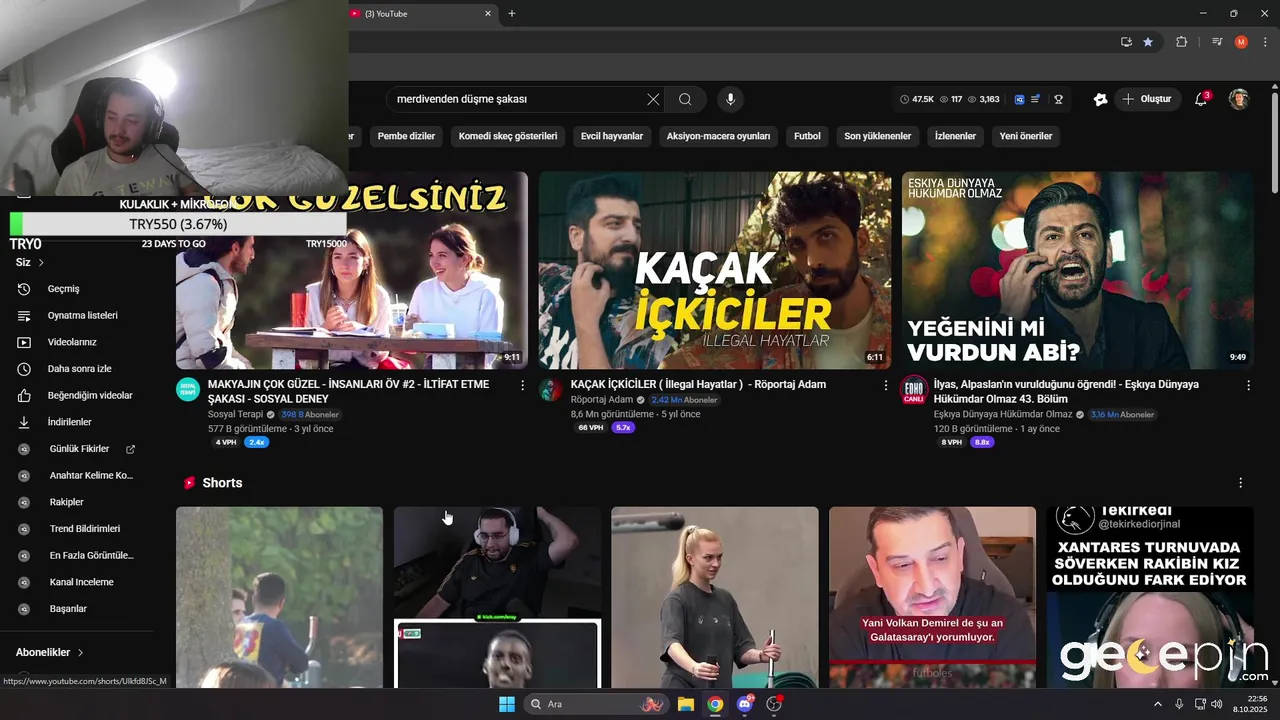Select Son yüklenenler chip
This screenshot has width=1280, height=720.
[877, 136]
